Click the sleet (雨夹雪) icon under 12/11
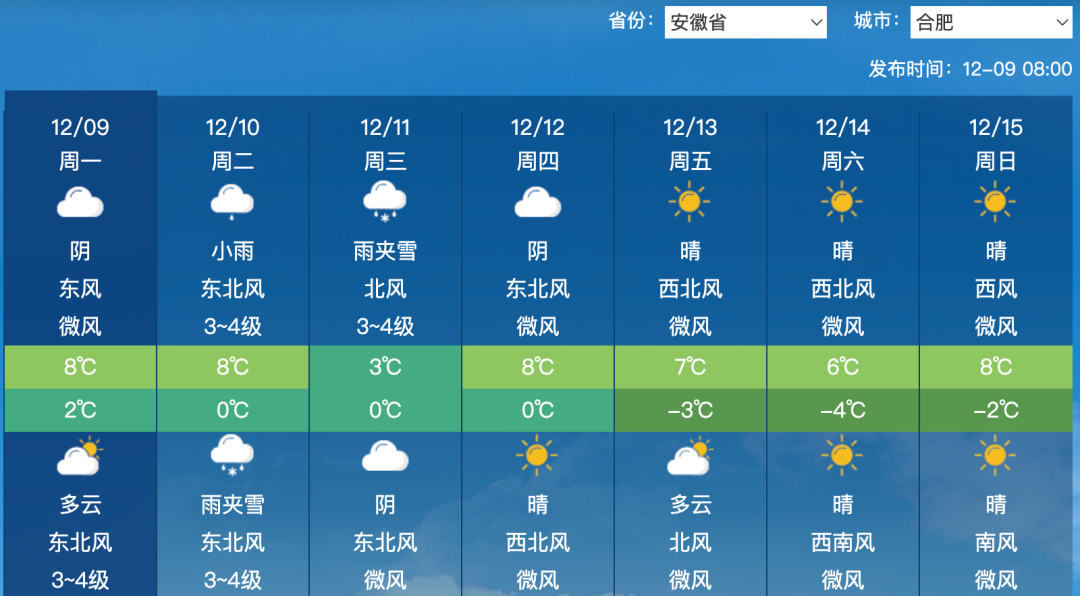The width and height of the screenshot is (1080, 596). pyautogui.click(x=385, y=201)
